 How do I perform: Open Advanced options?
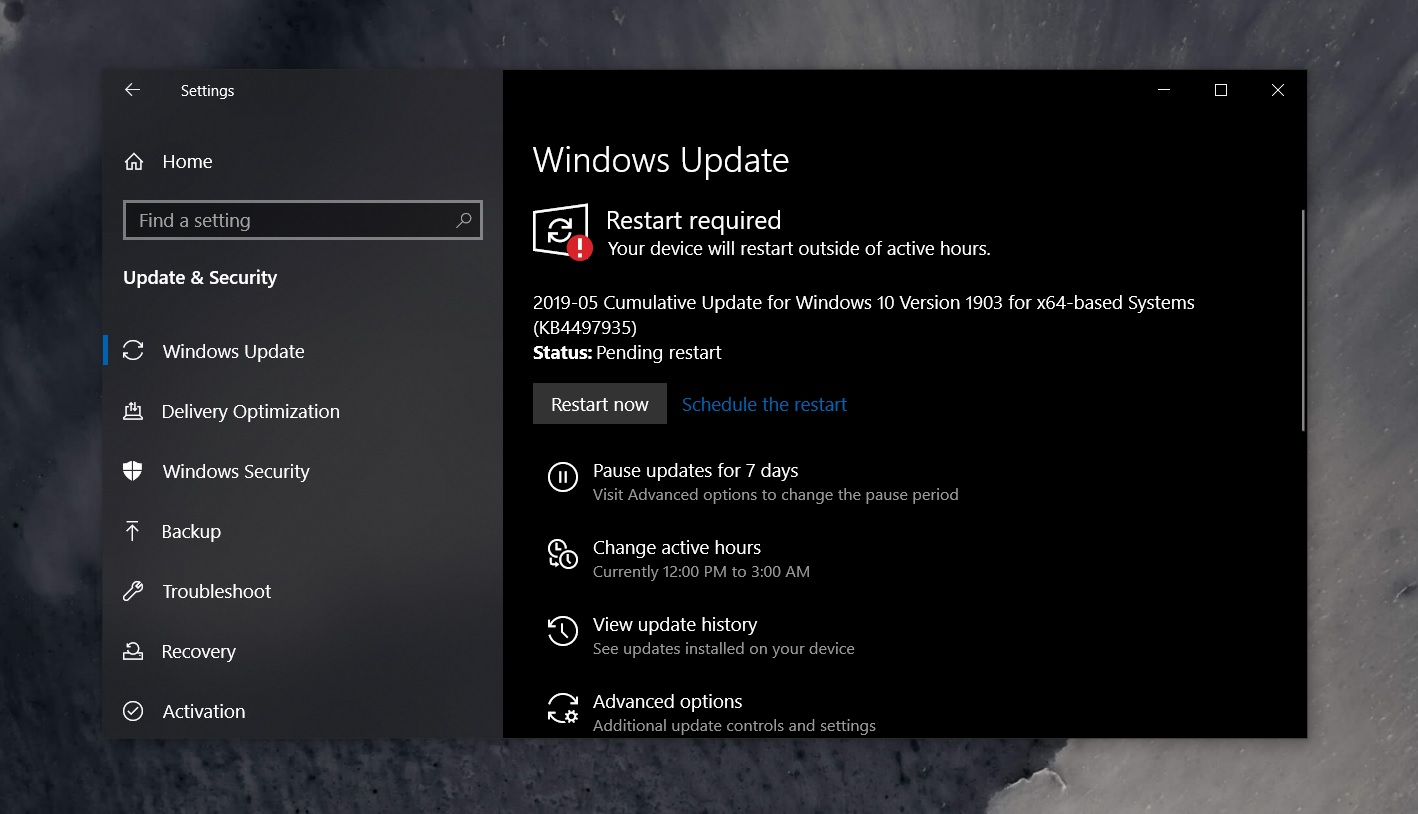[x=667, y=701]
